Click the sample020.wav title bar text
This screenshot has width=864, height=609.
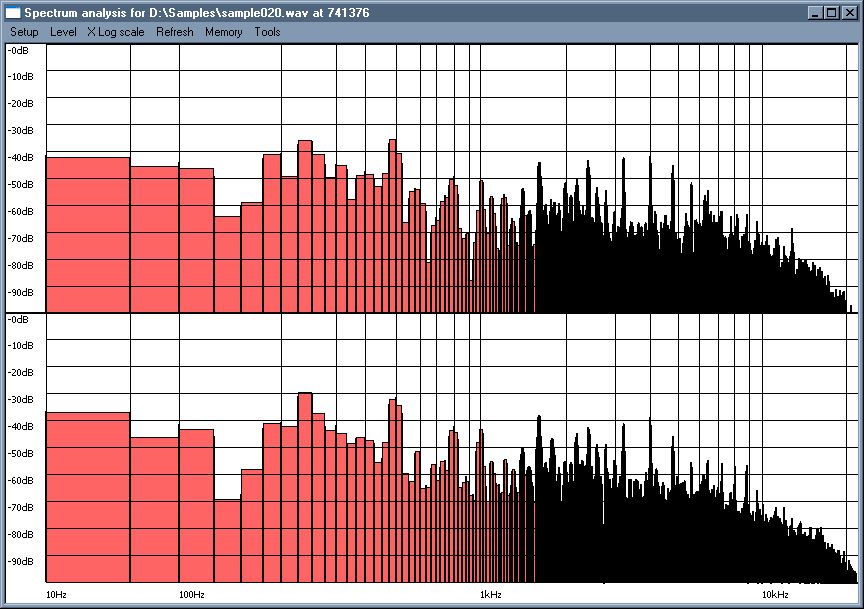click(x=200, y=13)
